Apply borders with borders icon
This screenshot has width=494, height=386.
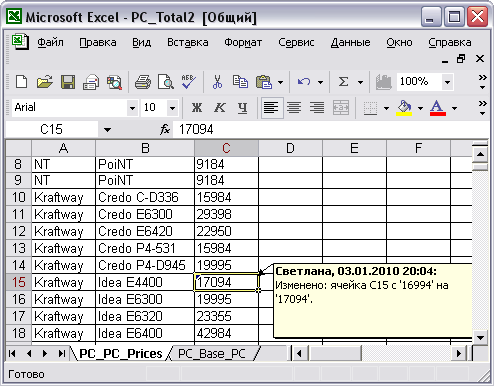(x=370, y=108)
